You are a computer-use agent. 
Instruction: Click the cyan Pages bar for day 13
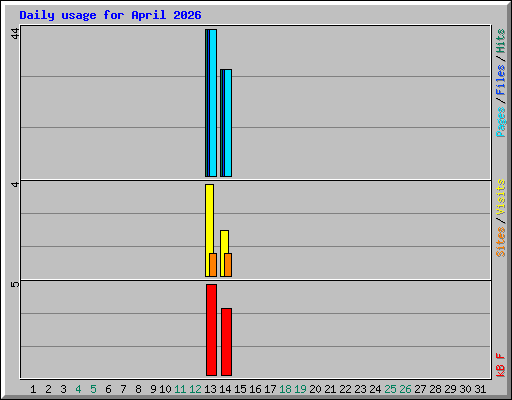tap(213, 103)
